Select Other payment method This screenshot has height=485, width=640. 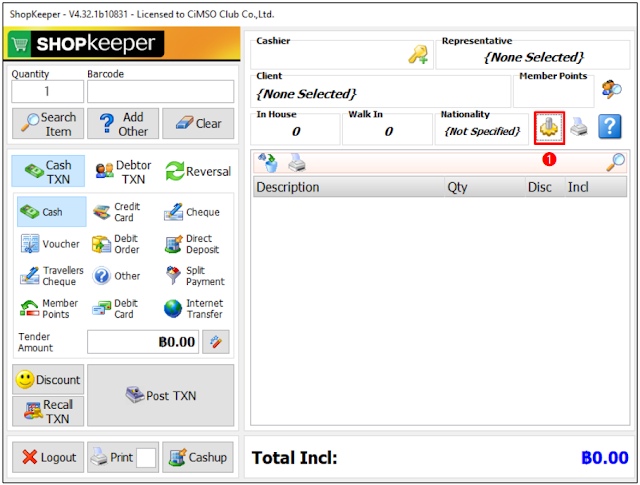click(116, 276)
